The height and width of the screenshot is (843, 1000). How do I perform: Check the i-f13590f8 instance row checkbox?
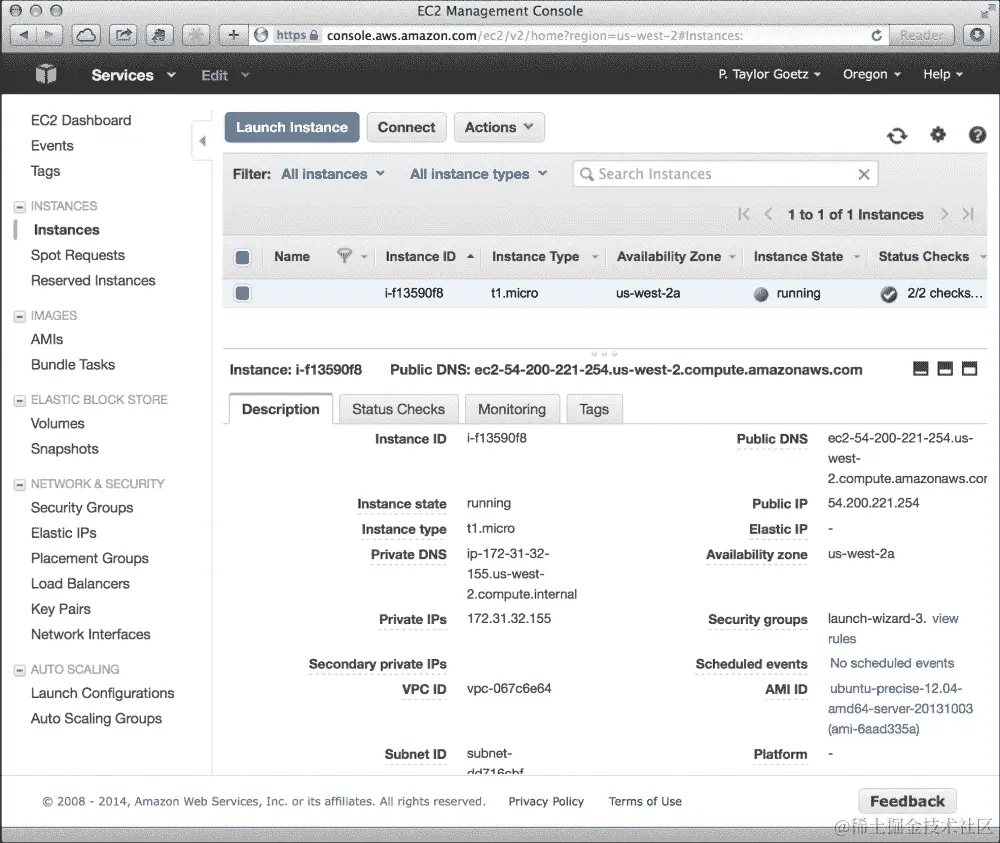(242, 293)
